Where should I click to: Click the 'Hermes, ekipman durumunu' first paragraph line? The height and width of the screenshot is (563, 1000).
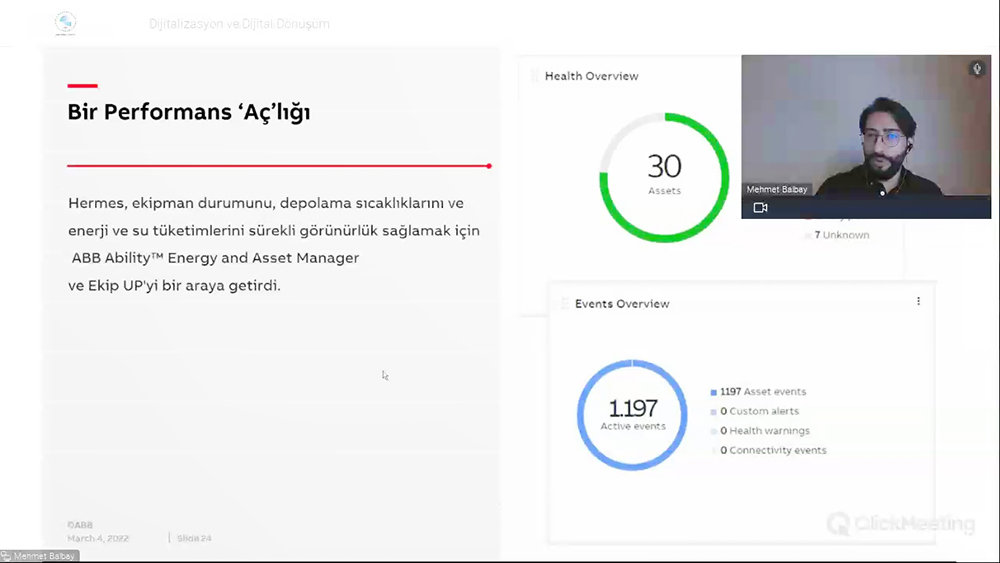(266, 203)
